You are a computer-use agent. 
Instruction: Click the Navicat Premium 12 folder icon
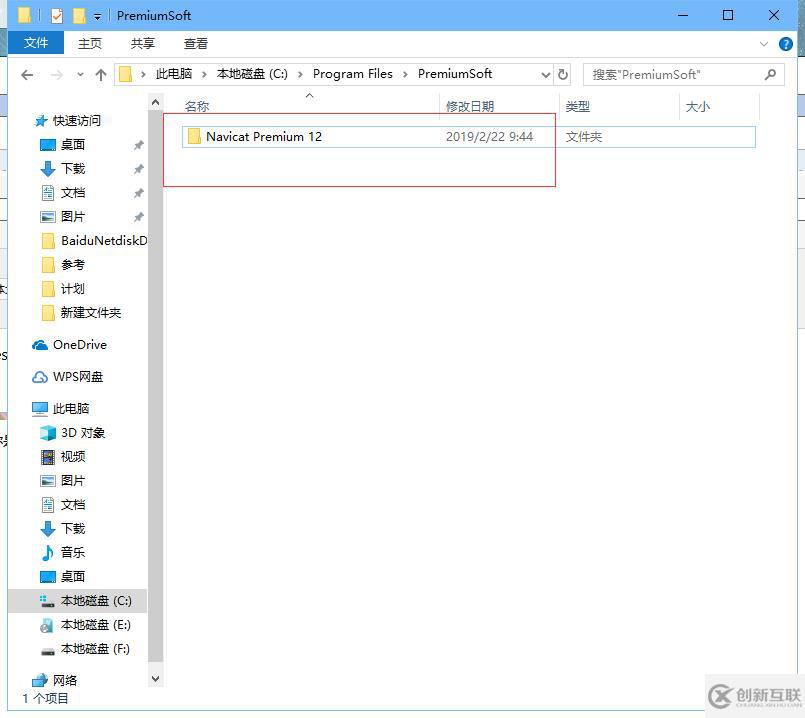pos(194,137)
